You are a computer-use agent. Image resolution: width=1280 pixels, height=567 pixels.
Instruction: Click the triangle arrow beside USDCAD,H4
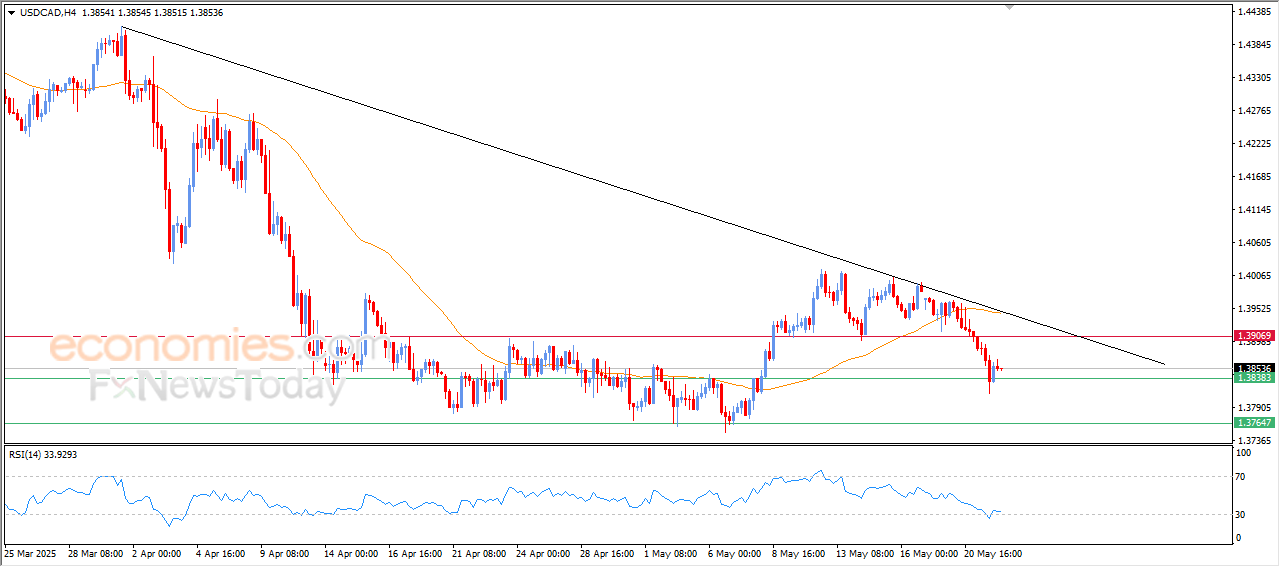11,13
